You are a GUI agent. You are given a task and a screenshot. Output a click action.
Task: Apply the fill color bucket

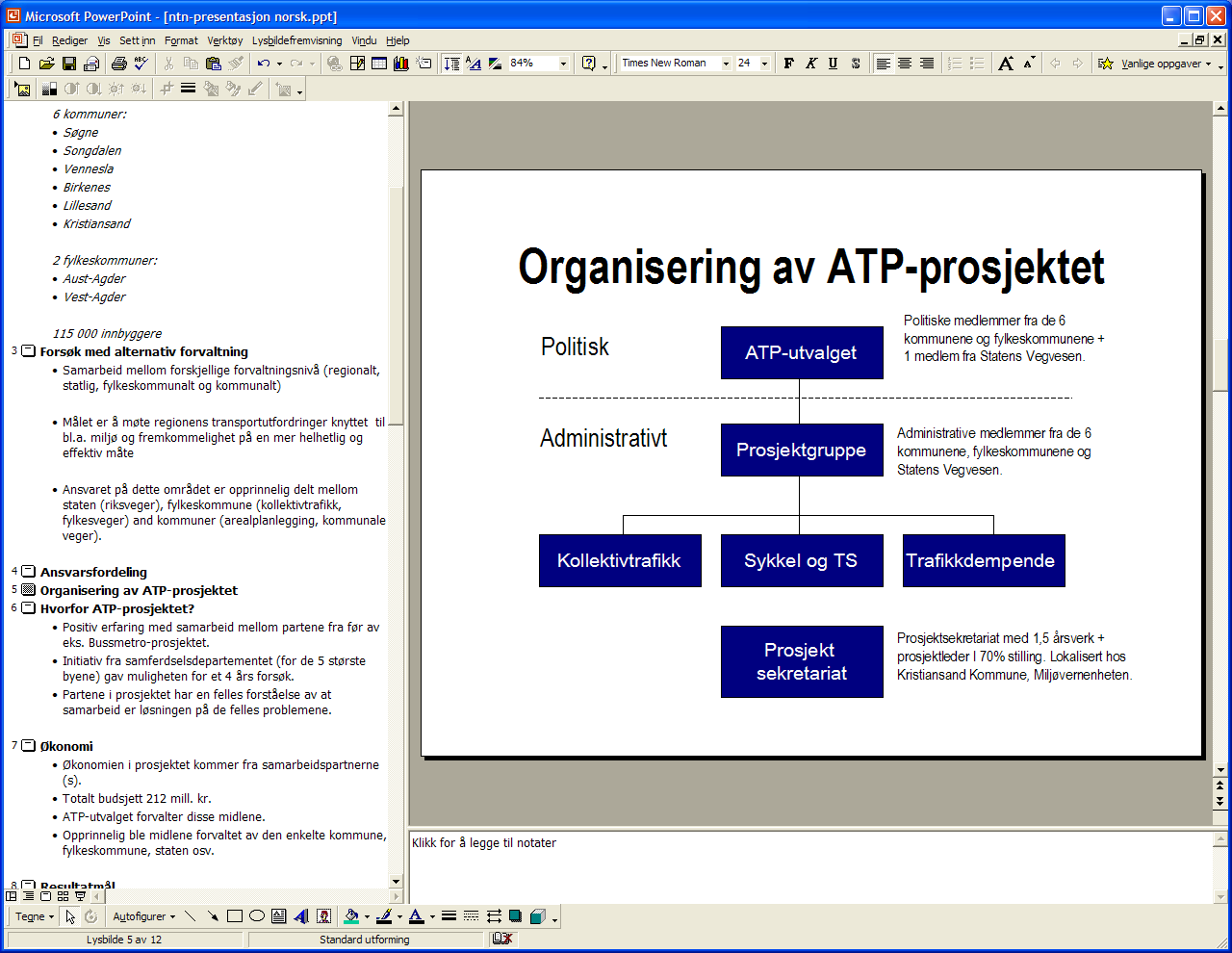coord(351,916)
